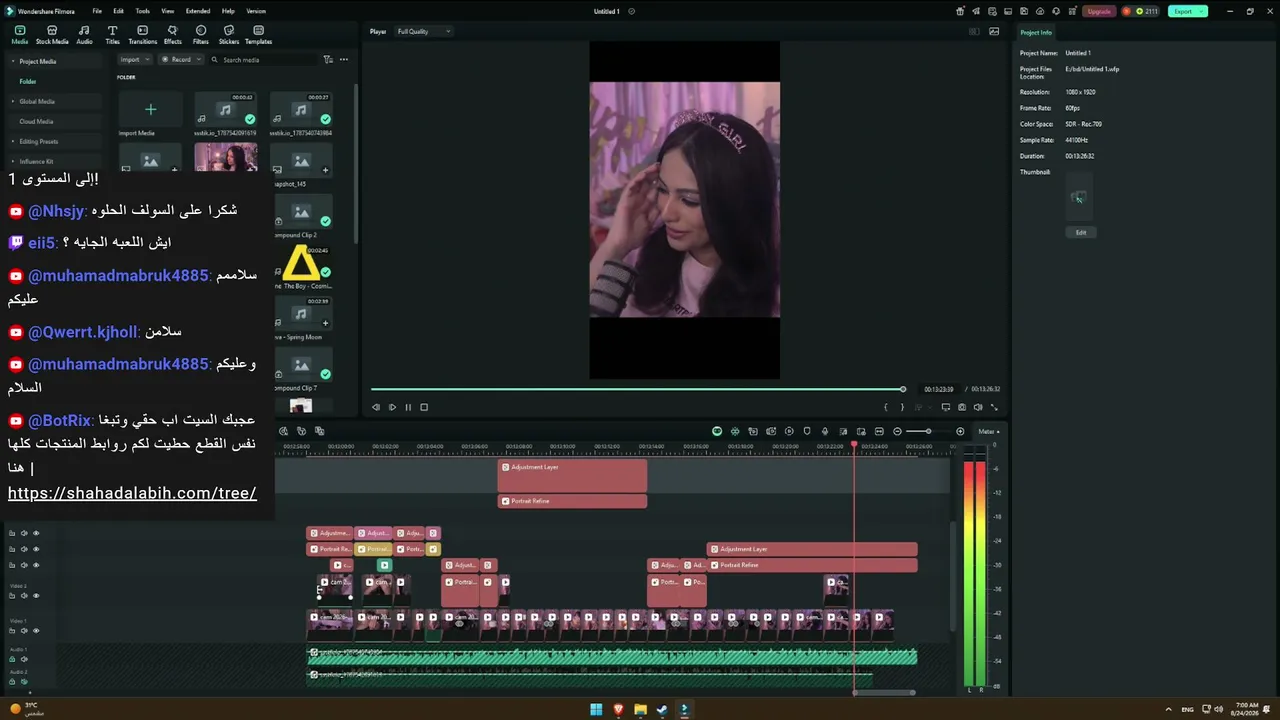Screen dimensions: 1280x720
Task: Select the Media tab icon
Action: (20, 35)
